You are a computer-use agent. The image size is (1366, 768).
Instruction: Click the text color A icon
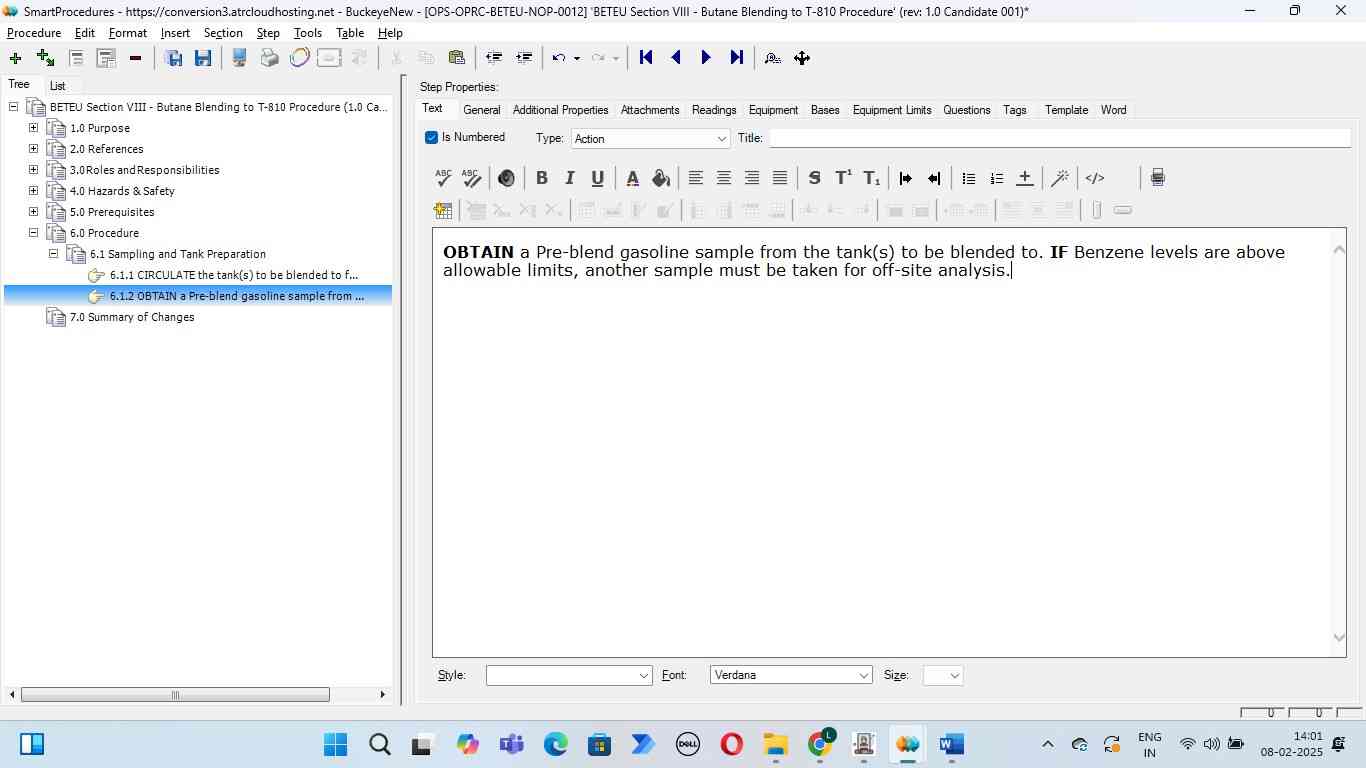pos(633,178)
